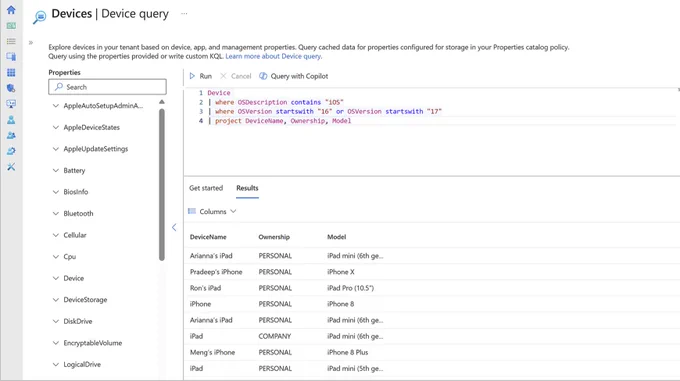Cancel the running query

click(236, 76)
